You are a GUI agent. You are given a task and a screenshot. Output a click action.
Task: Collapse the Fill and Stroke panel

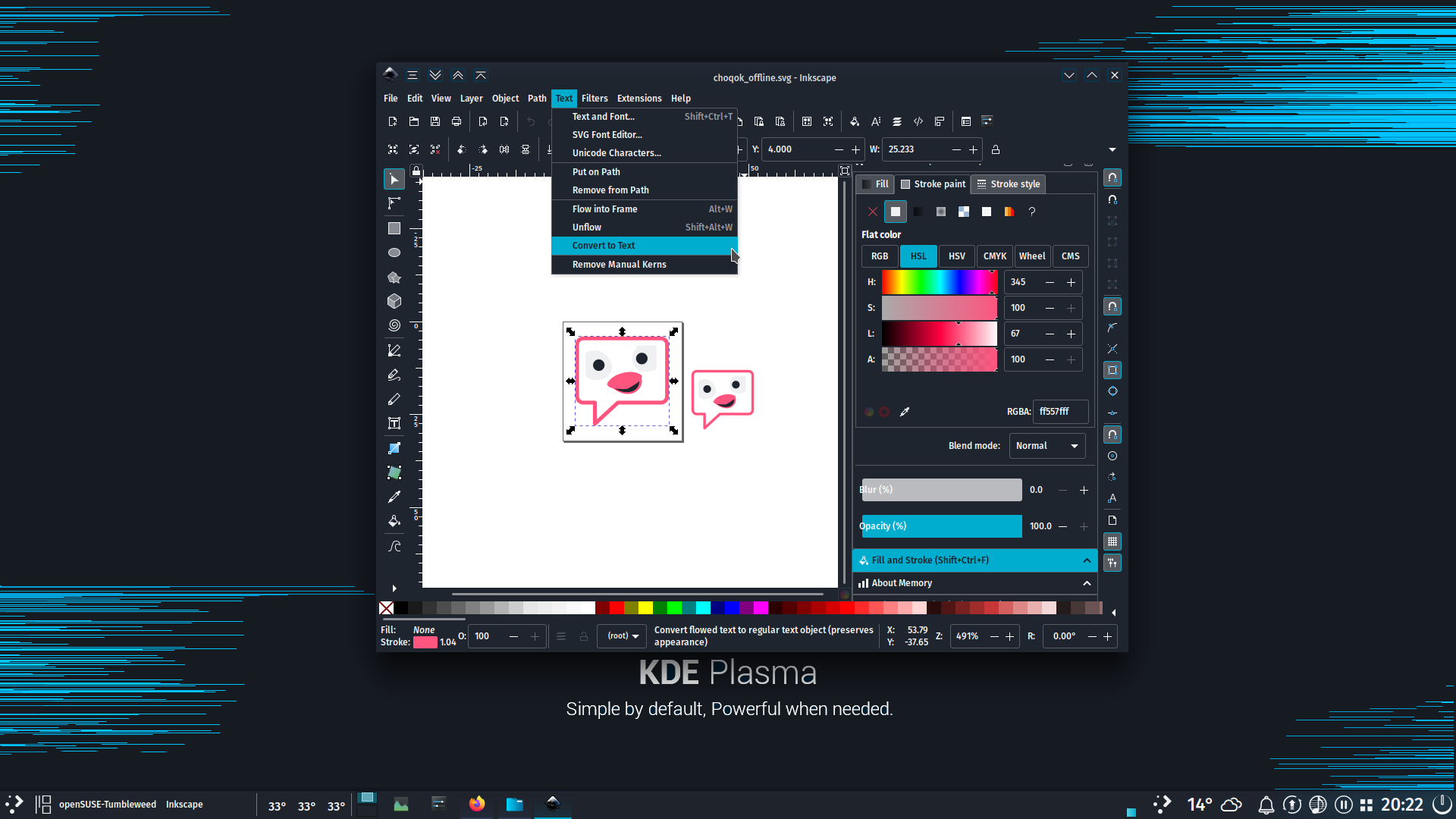click(1086, 560)
